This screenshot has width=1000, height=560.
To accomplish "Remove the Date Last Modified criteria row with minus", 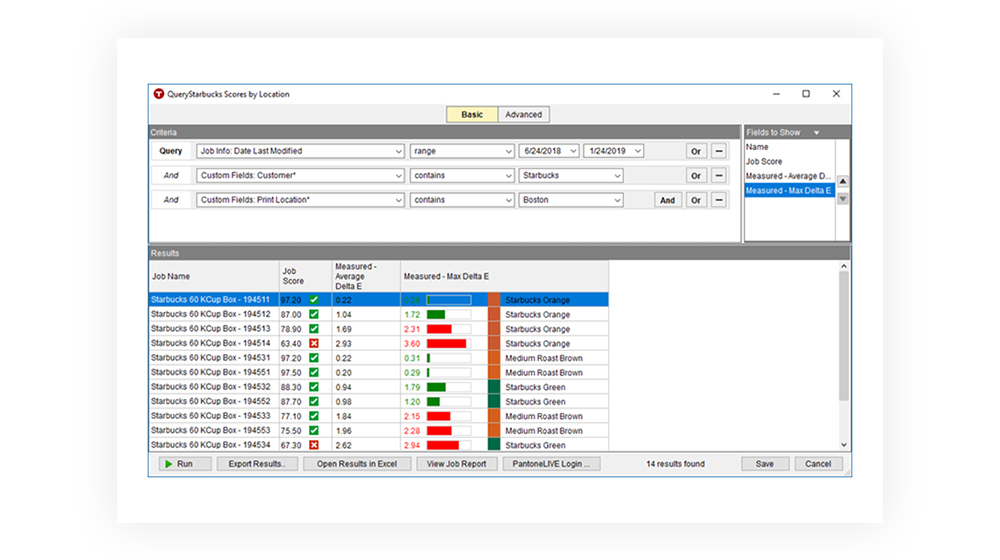I will 718,151.
